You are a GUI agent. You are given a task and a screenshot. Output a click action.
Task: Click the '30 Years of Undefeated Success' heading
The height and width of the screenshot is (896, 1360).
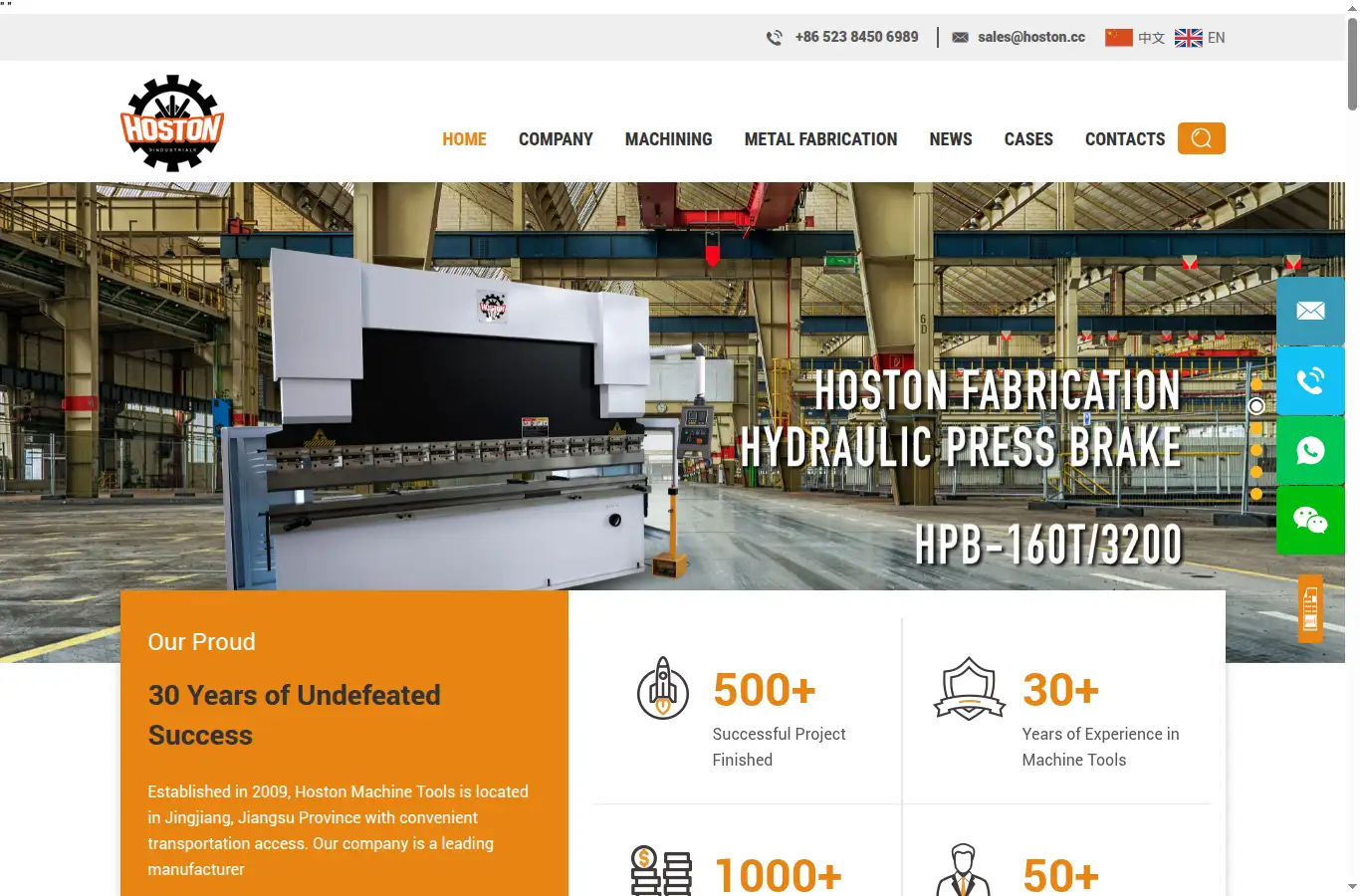[295, 715]
